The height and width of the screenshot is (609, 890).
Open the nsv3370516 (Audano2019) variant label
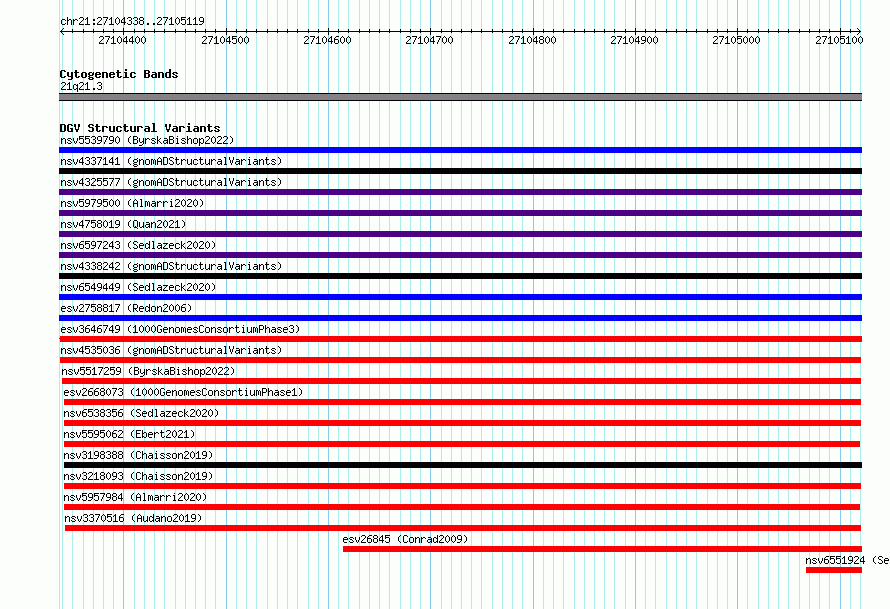tap(133, 518)
